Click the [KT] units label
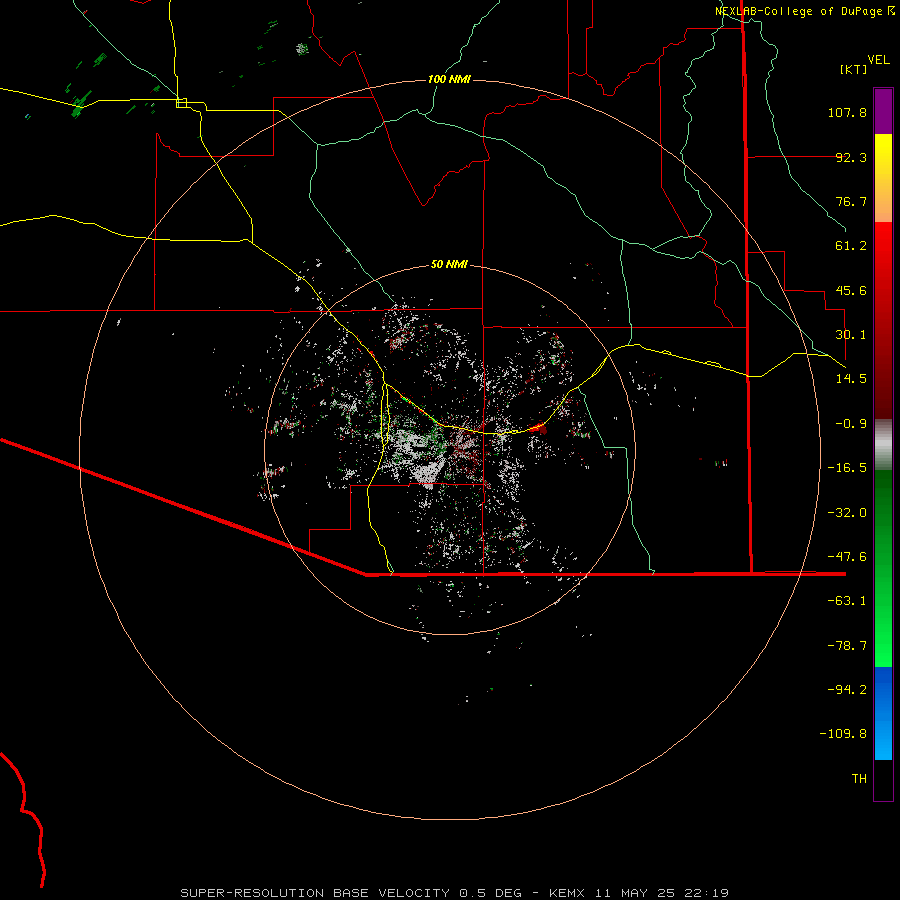 [854, 69]
